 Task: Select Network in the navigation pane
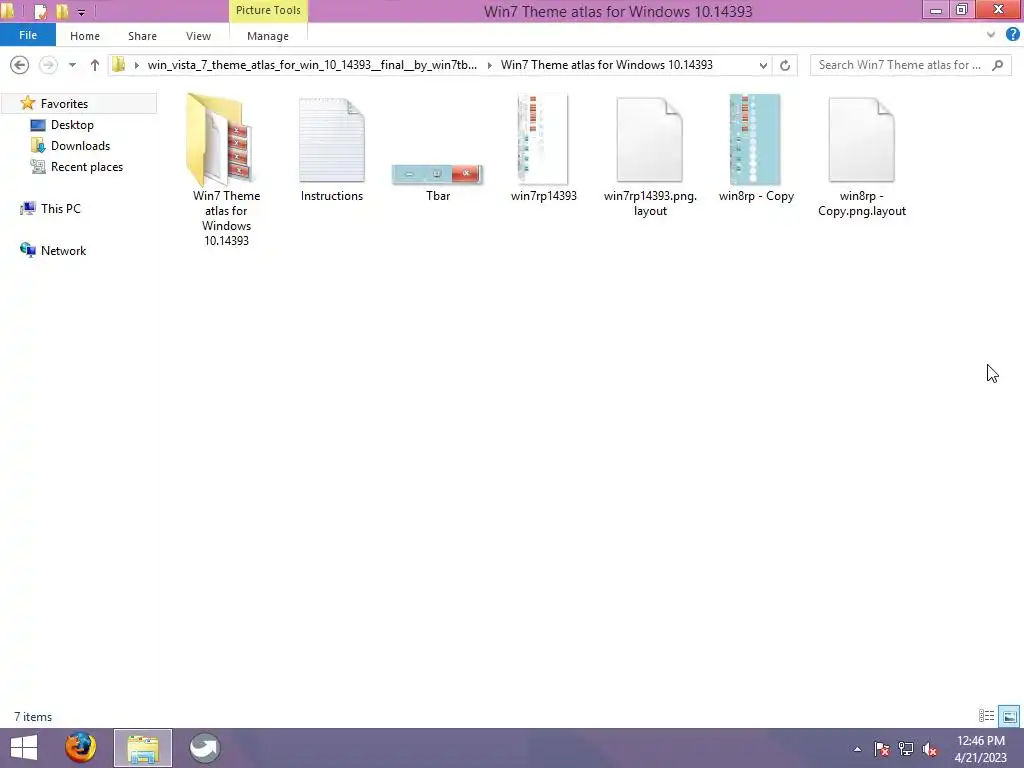[63, 251]
